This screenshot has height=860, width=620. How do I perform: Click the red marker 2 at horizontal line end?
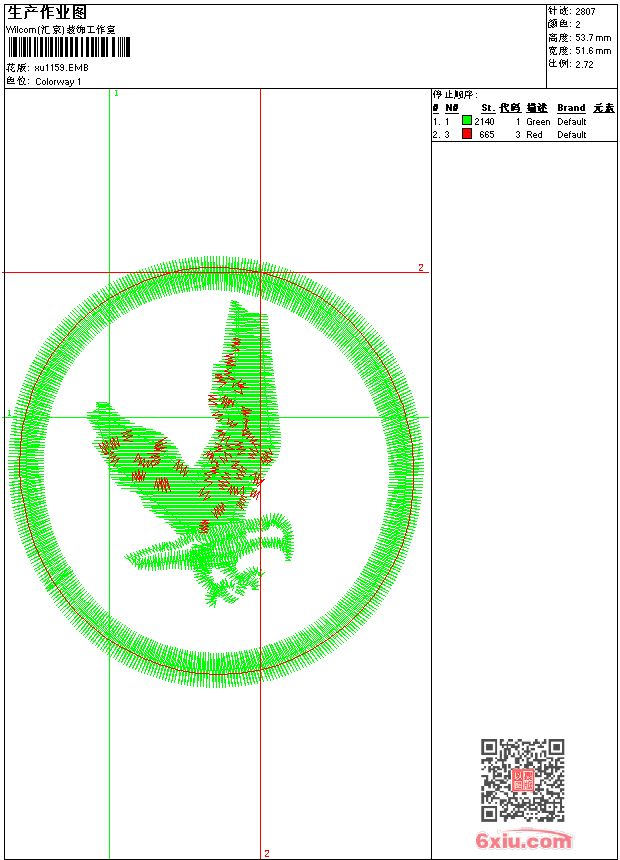pos(421,268)
